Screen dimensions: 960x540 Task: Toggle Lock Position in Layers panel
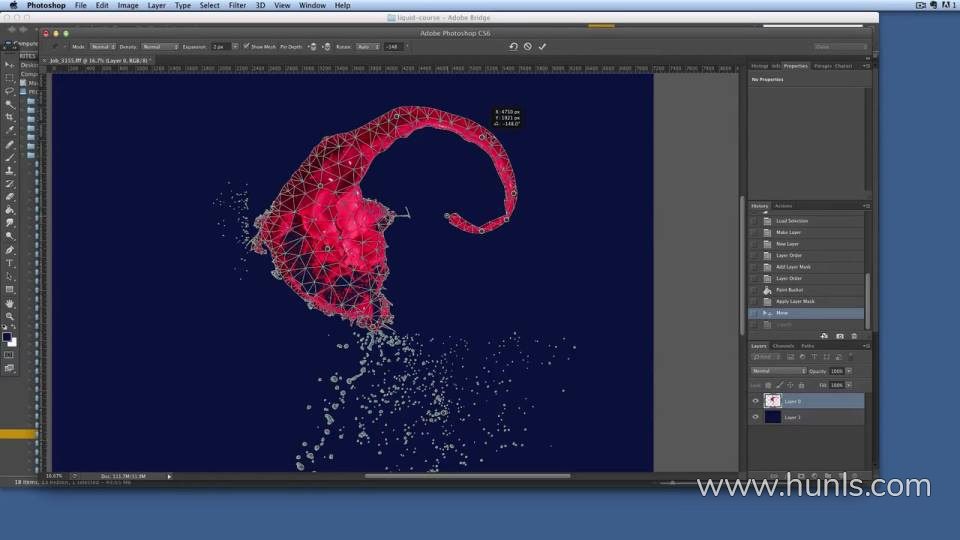coord(790,385)
